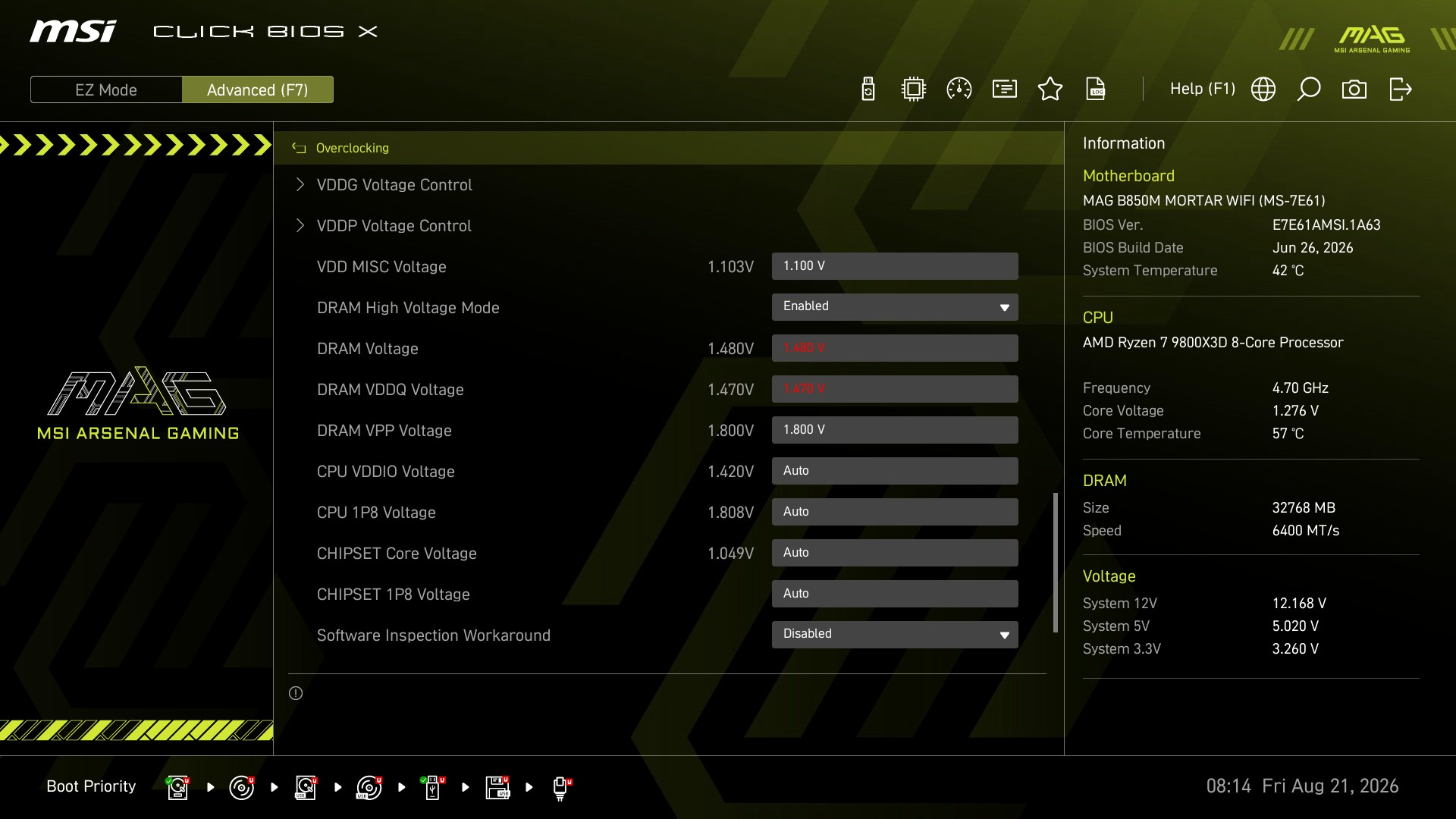The height and width of the screenshot is (819, 1456).
Task: Take a screenshot with the camera icon
Action: tap(1354, 89)
